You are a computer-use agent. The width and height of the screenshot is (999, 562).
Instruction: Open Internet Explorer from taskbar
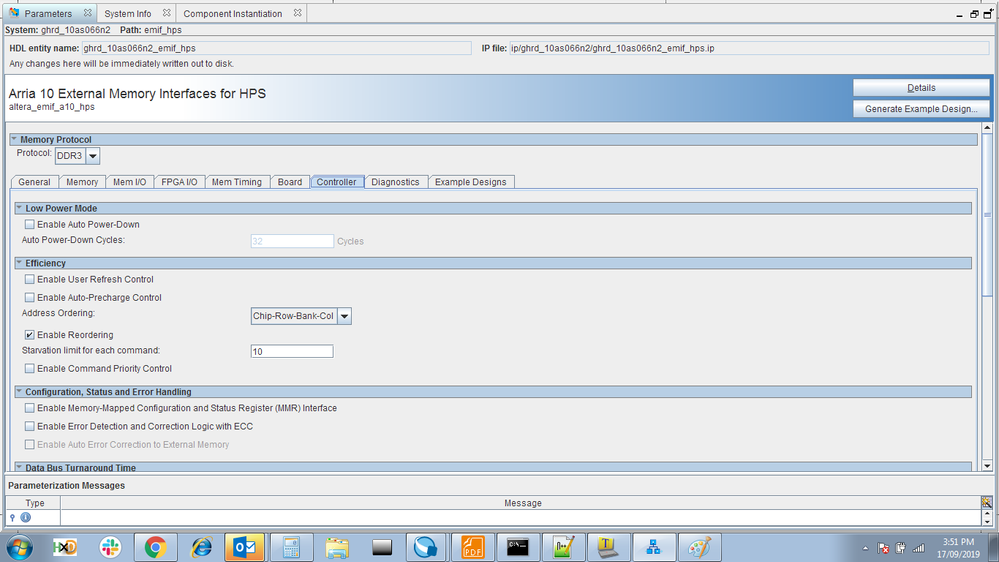(201, 547)
